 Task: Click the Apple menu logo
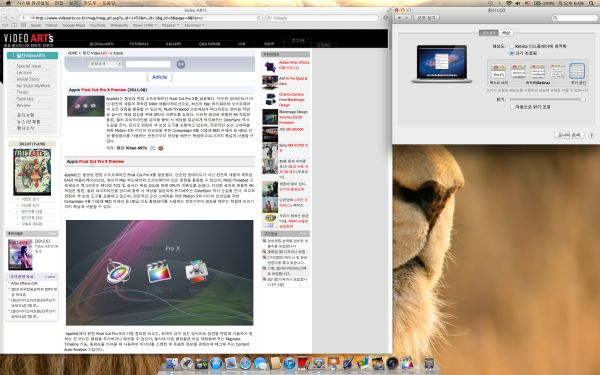point(8,3)
